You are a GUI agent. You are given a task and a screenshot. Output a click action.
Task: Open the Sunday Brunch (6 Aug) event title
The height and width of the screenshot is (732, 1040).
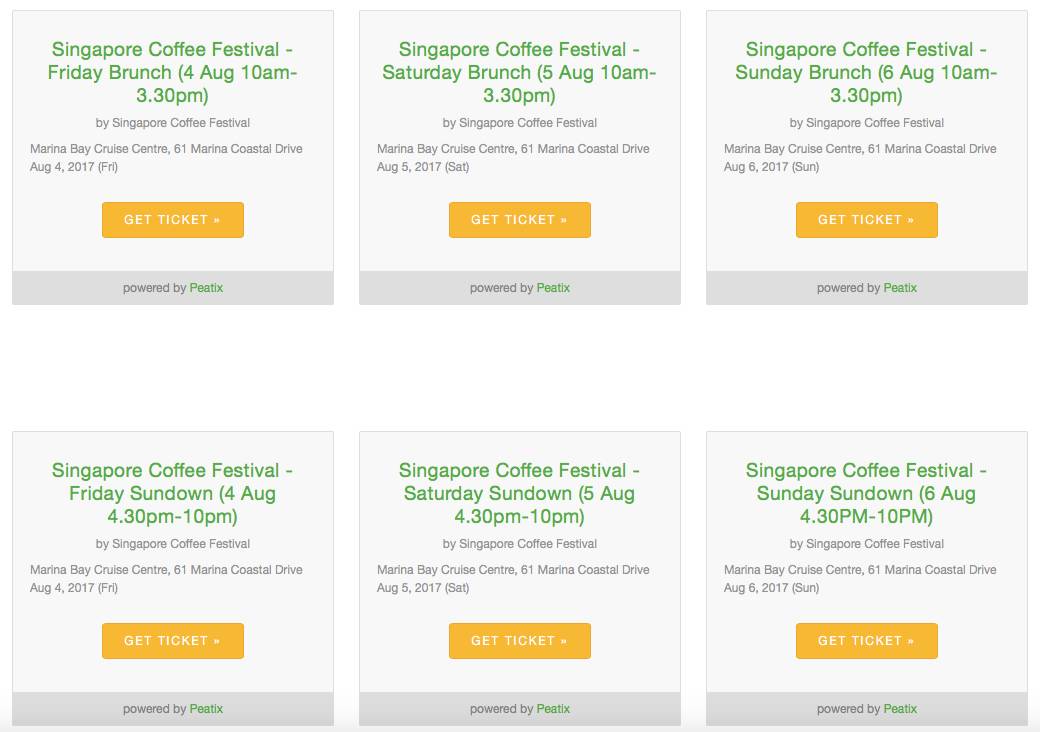tap(866, 73)
